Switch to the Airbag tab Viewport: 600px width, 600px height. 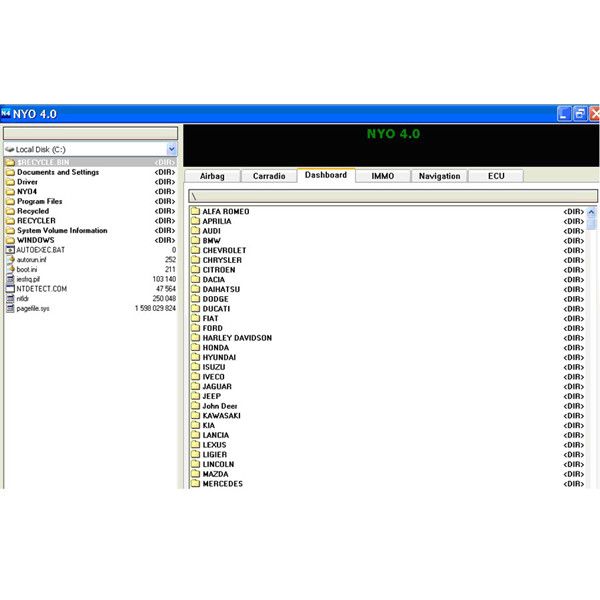[x=212, y=177]
